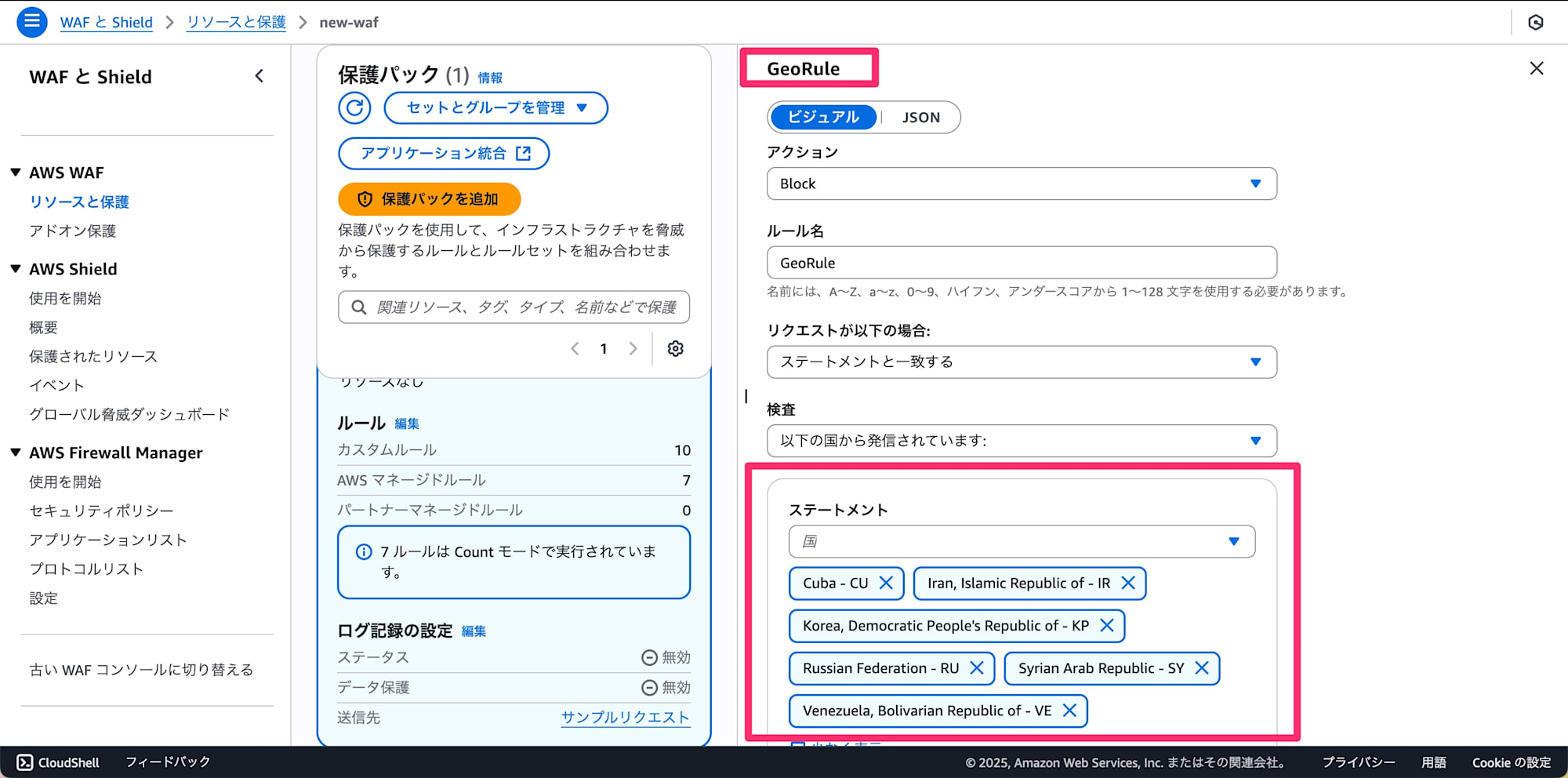
Task: Click 情報 link beside 保護パック
Action: point(490,78)
